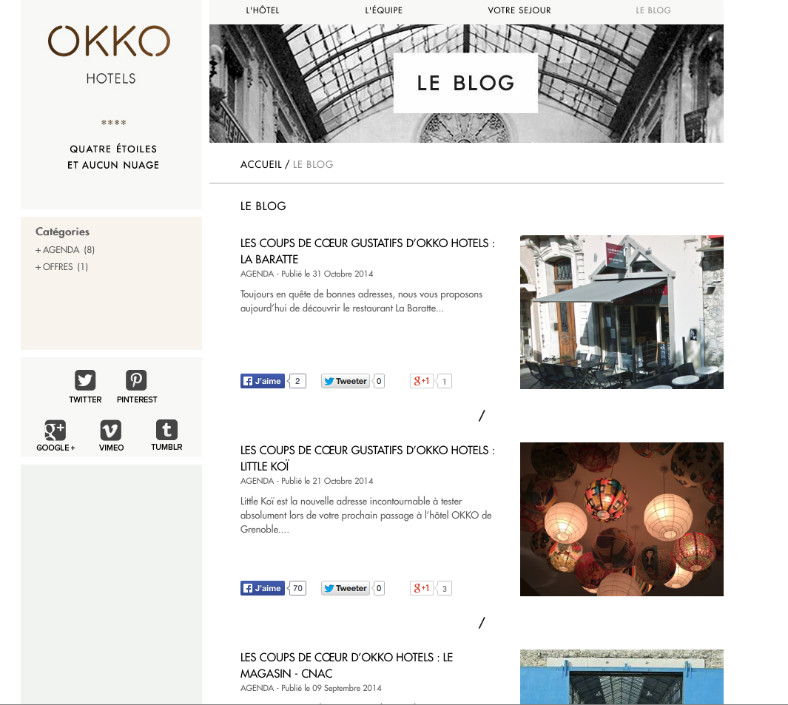Image resolution: width=788 pixels, height=705 pixels.
Task: Open the L'ÉQUIPE menu item
Action: click(x=383, y=10)
